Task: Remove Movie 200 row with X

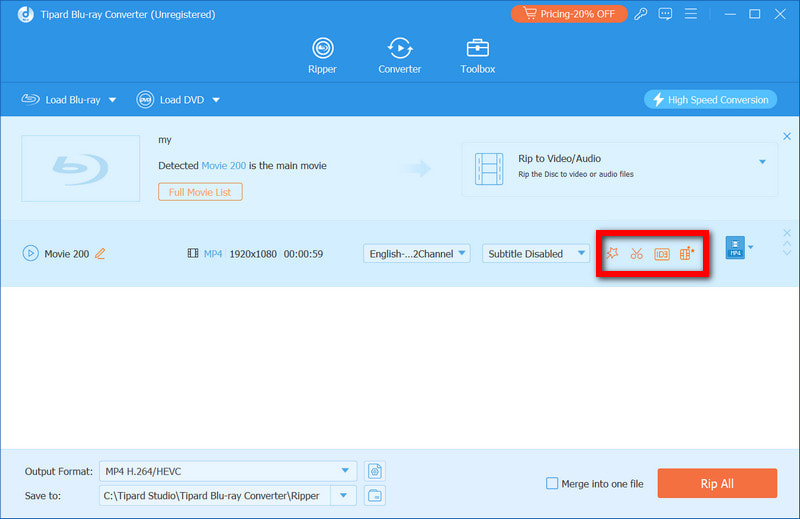Action: click(787, 233)
